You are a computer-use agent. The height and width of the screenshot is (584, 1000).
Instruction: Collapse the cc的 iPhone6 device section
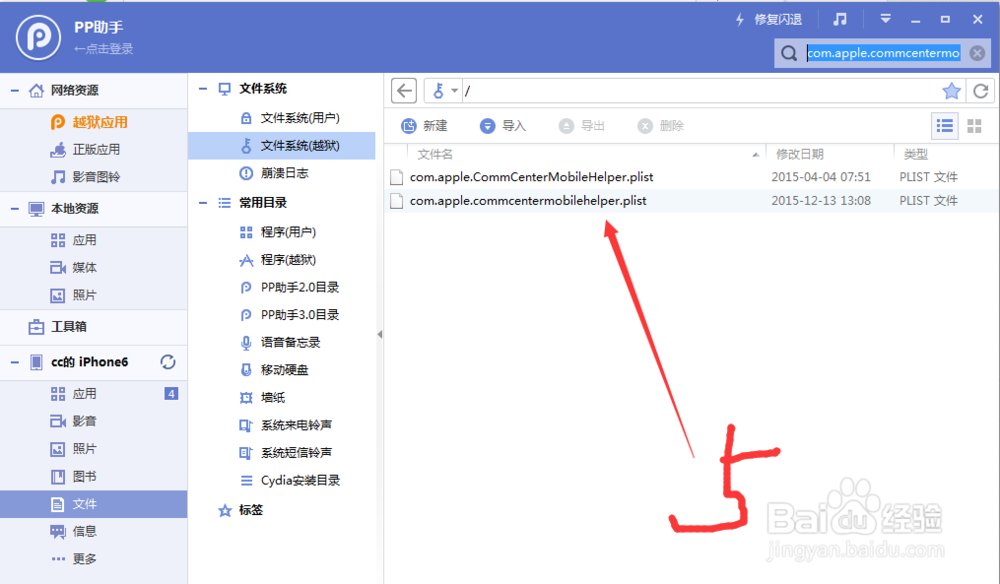point(14,362)
